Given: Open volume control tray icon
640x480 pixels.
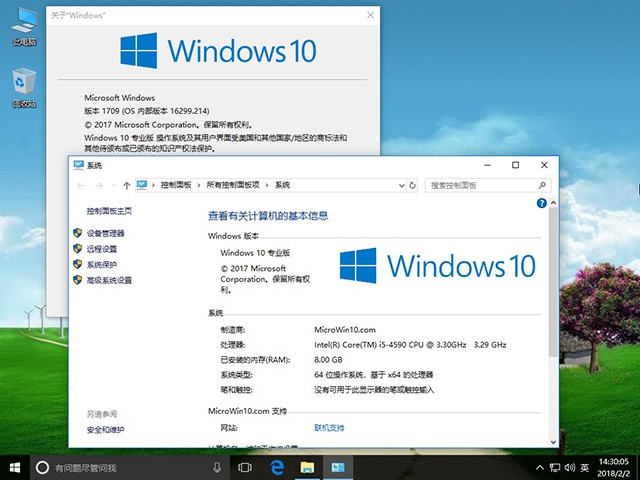Looking at the screenshot, I should tap(570, 468).
